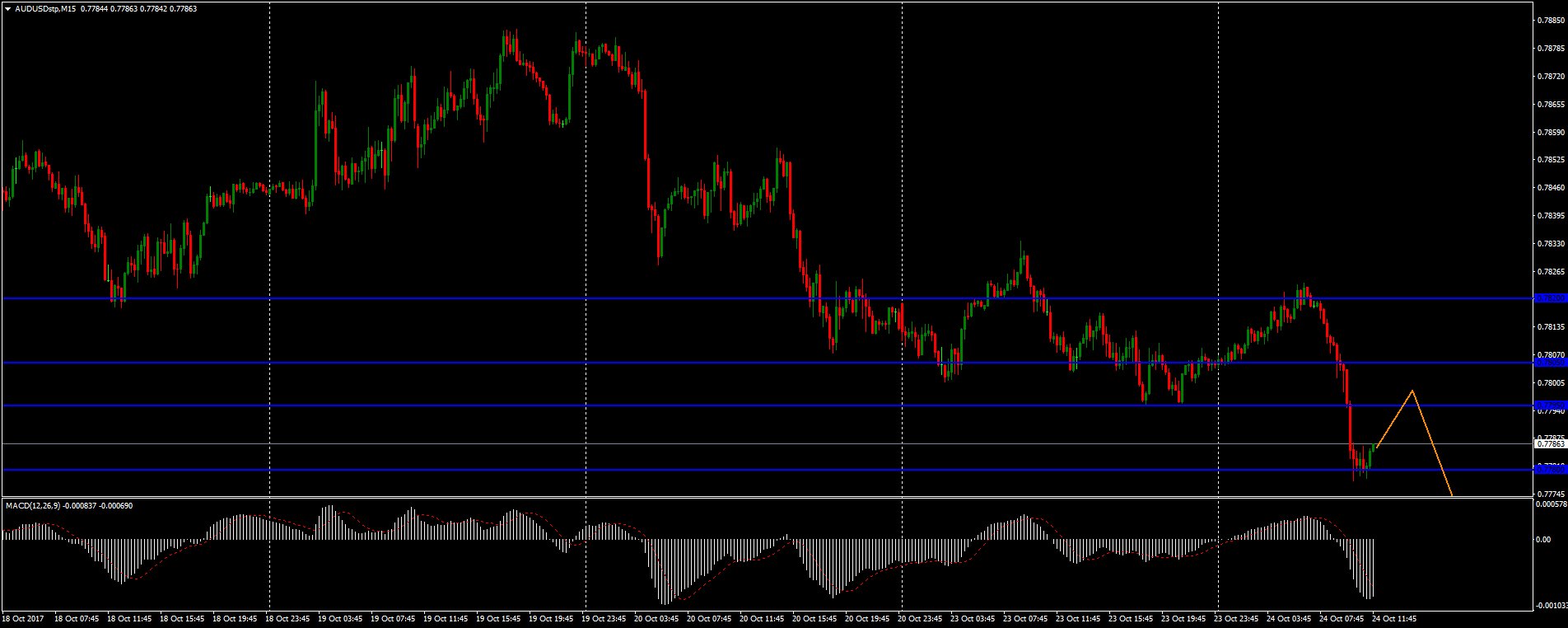This screenshot has width=1568, height=628.
Task: Click the 19 Oct 19:45 time label
Action: pos(550,618)
